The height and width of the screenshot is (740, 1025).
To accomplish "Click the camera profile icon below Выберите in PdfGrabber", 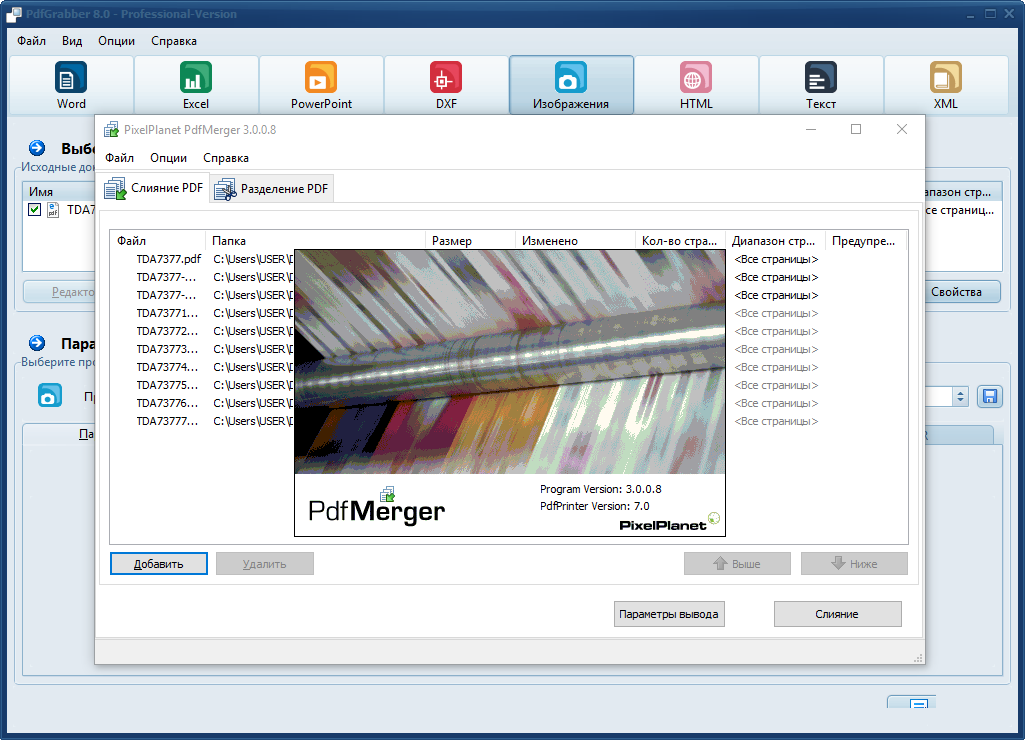I will click(x=50, y=395).
